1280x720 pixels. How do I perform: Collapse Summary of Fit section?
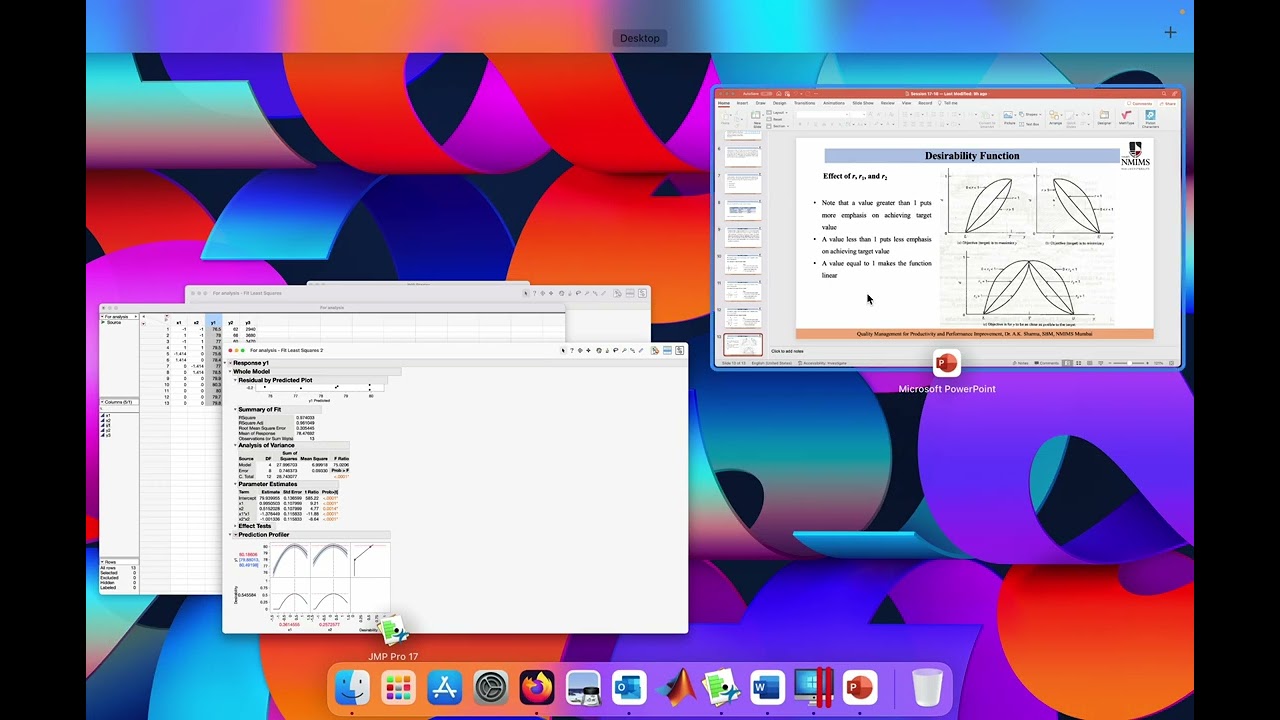tap(236, 409)
